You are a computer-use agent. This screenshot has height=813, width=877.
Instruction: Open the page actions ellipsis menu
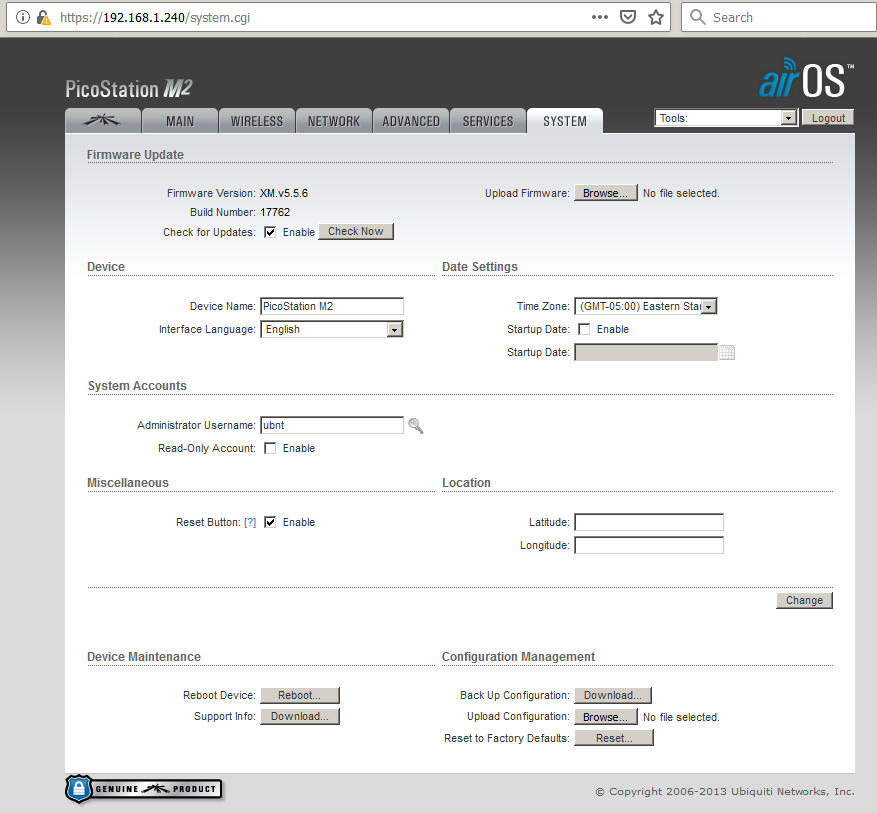599,17
